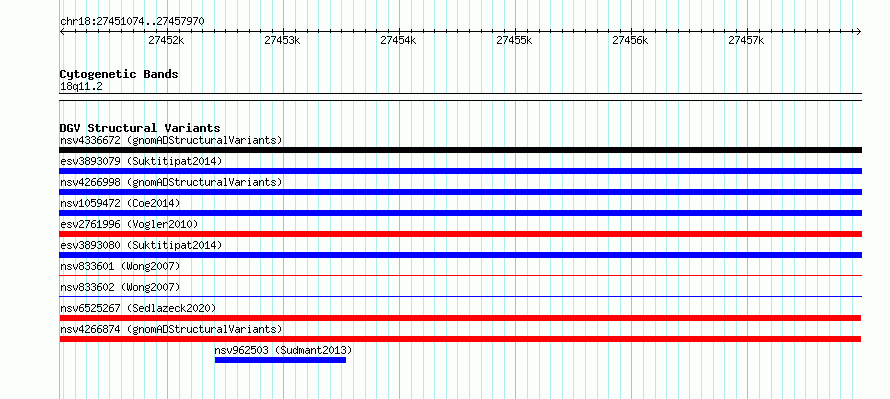The height and width of the screenshot is (399, 890).
Task: Open the nsv6525267 (Sedlazeck2020) label
Action: point(138,308)
